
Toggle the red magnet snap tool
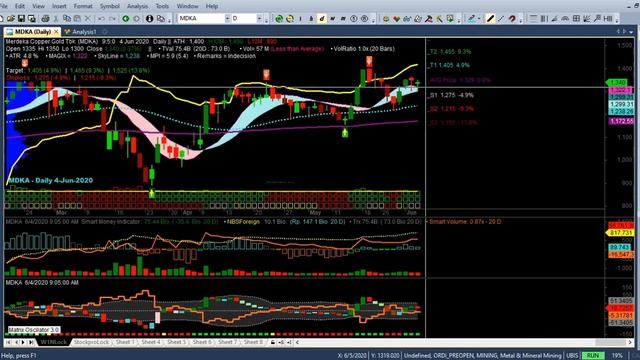point(512,18)
